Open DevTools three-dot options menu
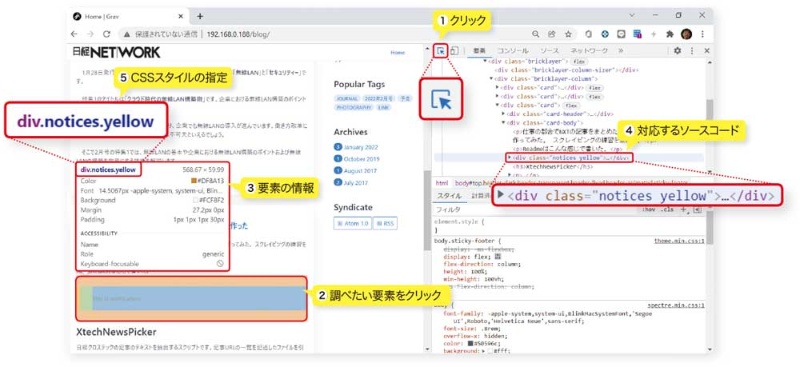 coord(692,51)
